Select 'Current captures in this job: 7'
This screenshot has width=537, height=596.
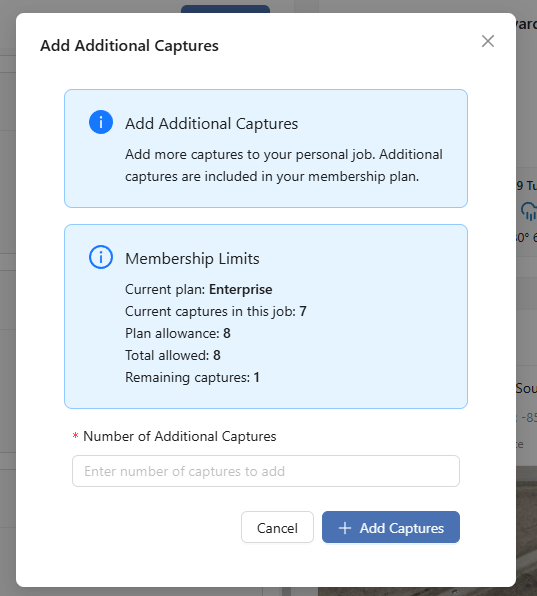coord(215,312)
